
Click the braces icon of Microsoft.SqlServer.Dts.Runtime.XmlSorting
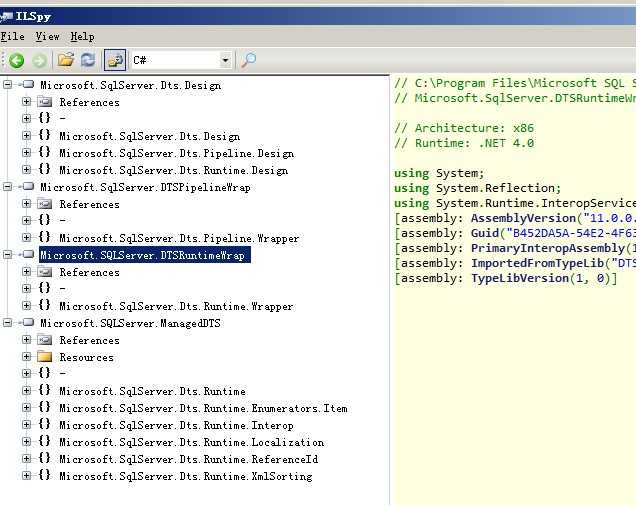coord(45,475)
